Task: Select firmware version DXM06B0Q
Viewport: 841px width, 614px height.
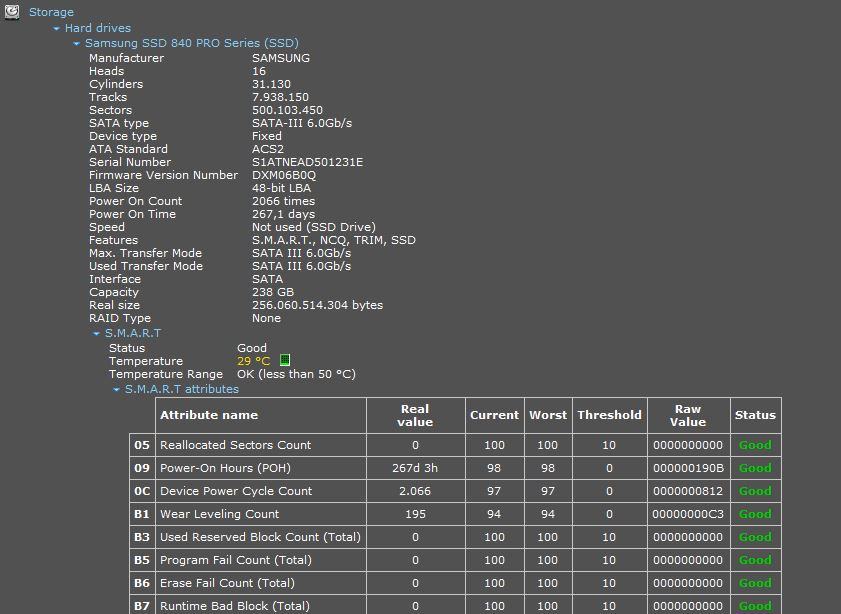Action: (x=284, y=175)
